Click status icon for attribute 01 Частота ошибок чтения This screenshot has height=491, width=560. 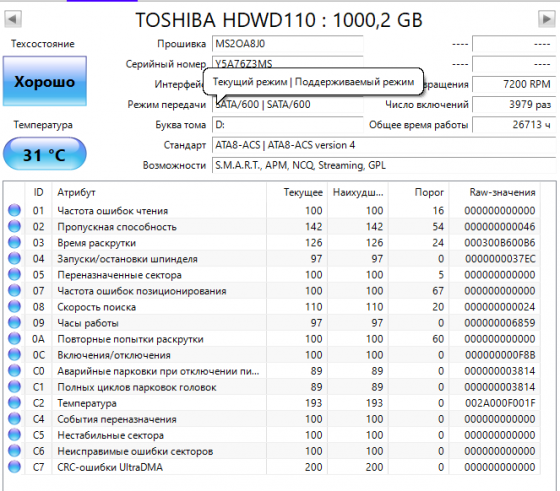click(14, 210)
